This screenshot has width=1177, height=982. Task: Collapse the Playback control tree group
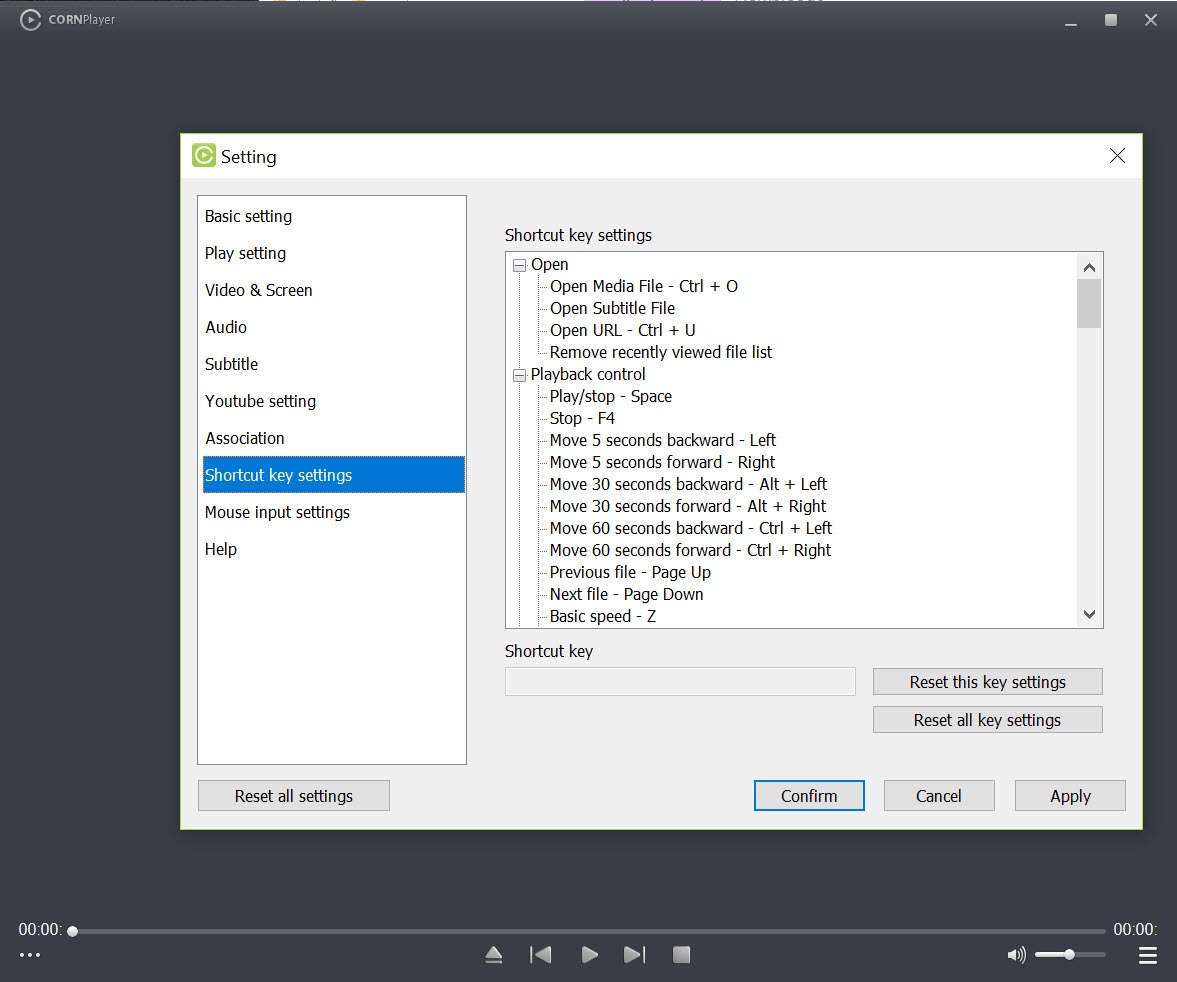click(519, 375)
